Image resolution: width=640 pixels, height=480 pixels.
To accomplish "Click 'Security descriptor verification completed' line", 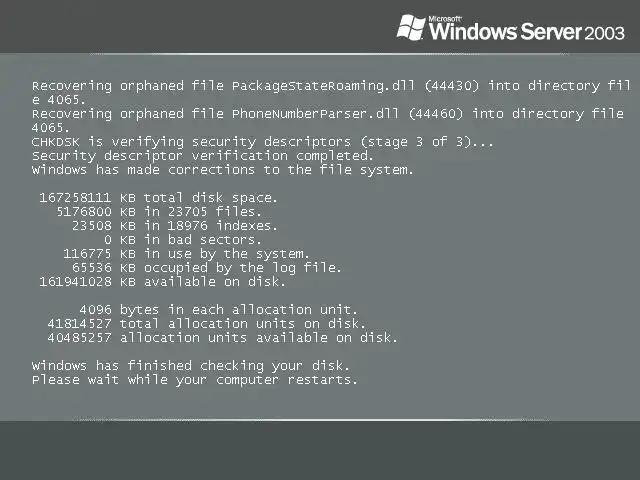I will pos(202,156).
